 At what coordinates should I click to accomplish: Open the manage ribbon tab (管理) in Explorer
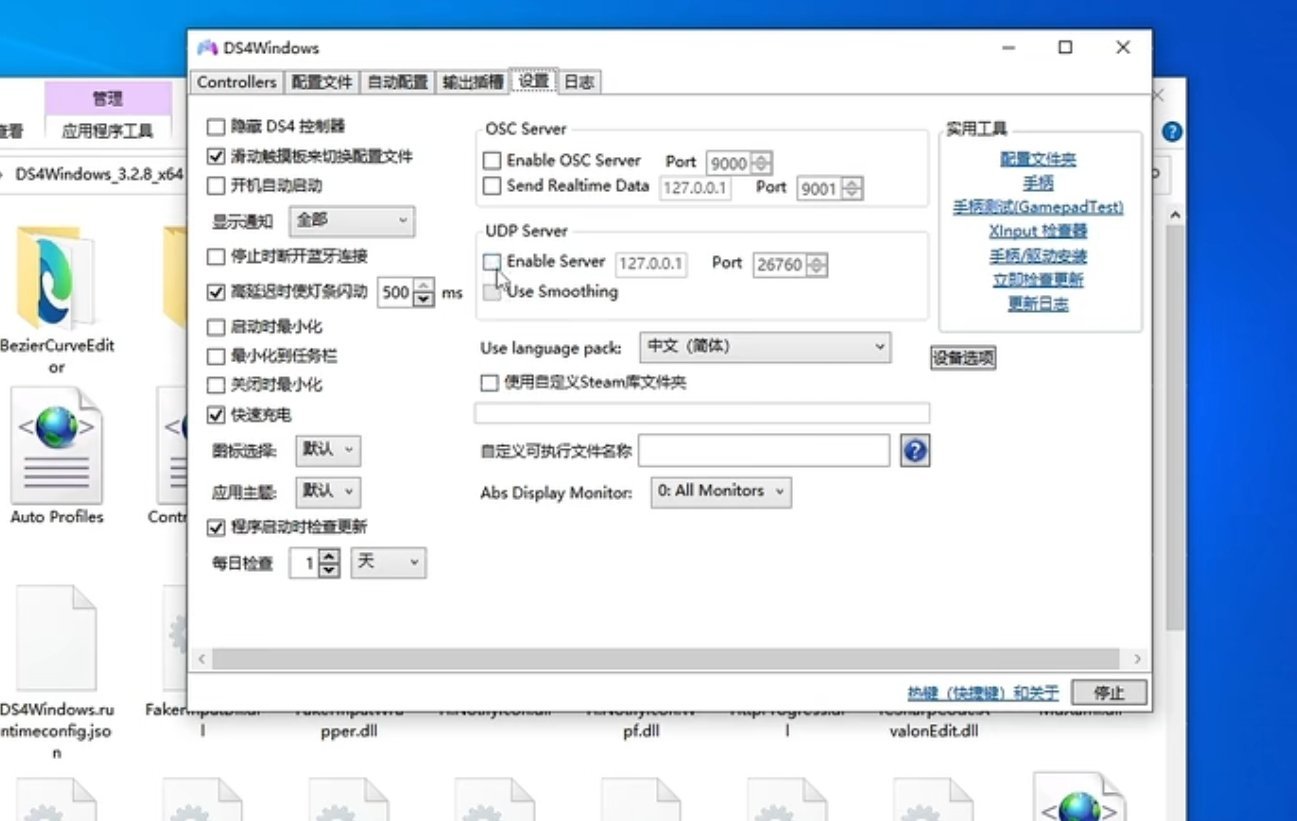[107, 99]
